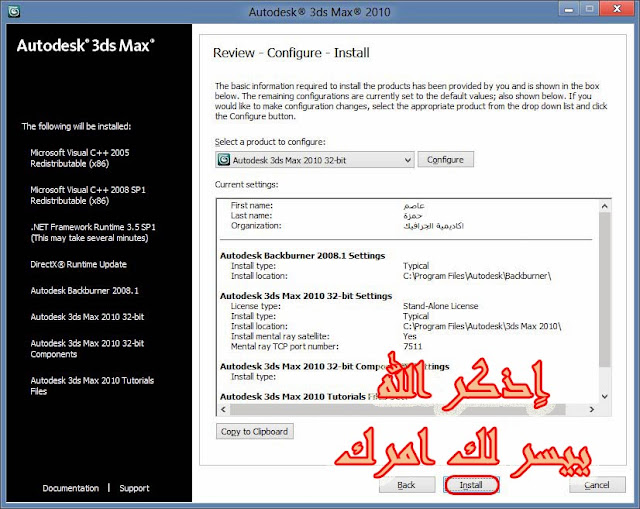This screenshot has height=509, width=640.
Task: Go back with the Back button
Action: pyautogui.click(x=407, y=485)
